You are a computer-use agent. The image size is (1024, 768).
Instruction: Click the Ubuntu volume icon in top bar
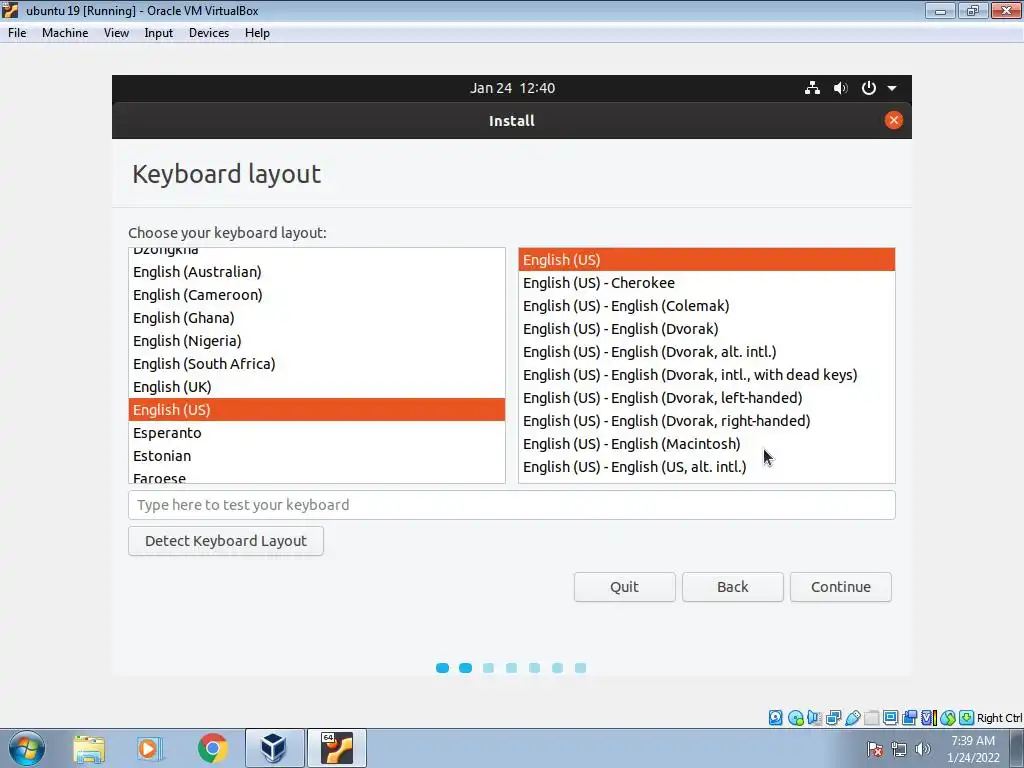pyautogui.click(x=840, y=88)
